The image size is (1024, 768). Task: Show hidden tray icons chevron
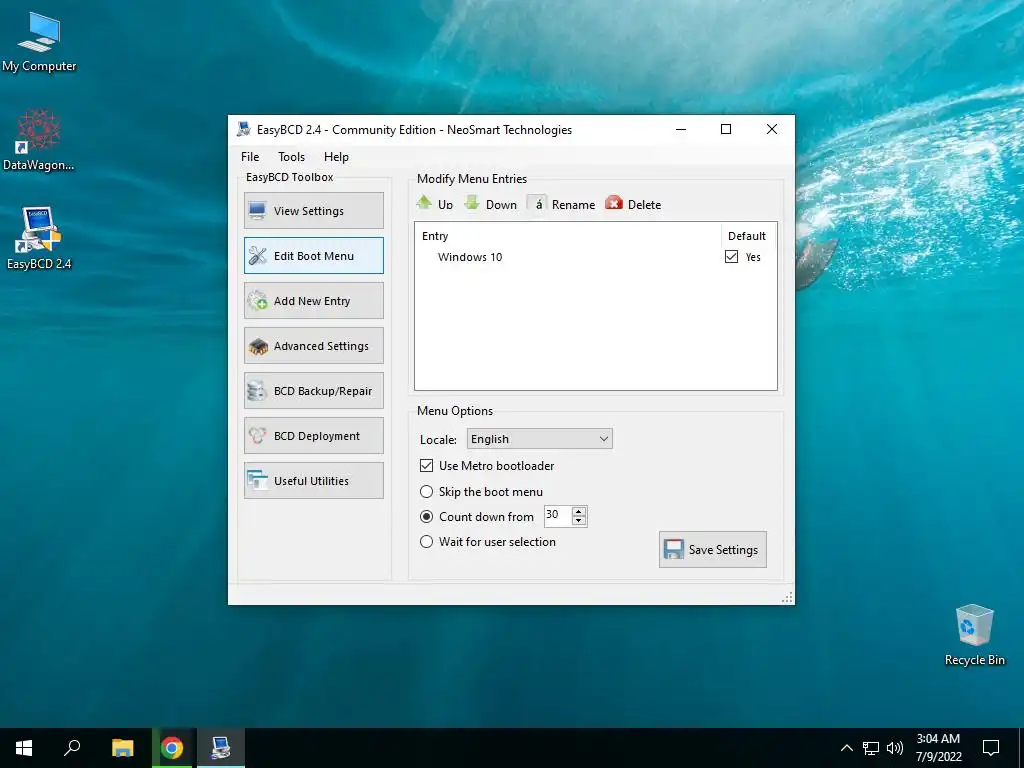click(x=846, y=748)
